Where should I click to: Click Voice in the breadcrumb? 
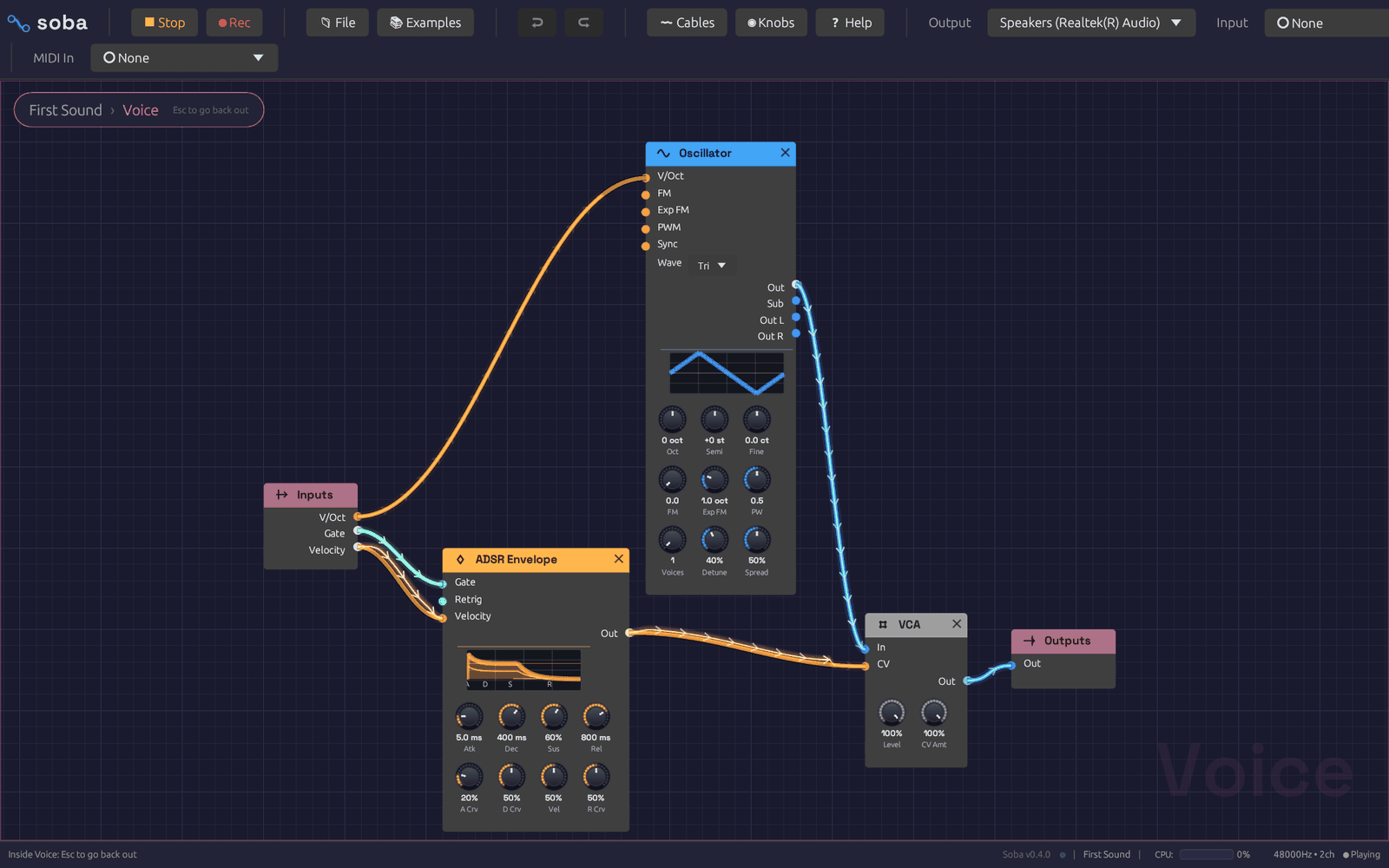coord(141,110)
